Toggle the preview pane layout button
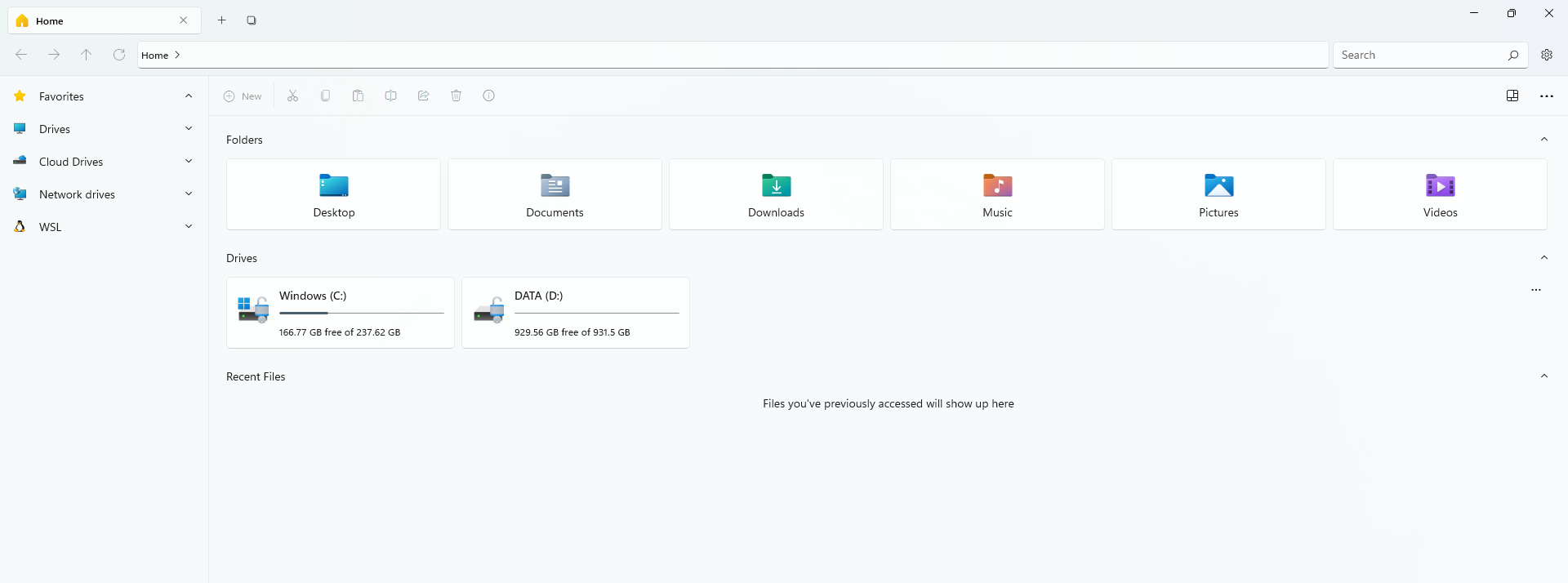Viewport: 1568px width, 583px height. coord(1512,96)
